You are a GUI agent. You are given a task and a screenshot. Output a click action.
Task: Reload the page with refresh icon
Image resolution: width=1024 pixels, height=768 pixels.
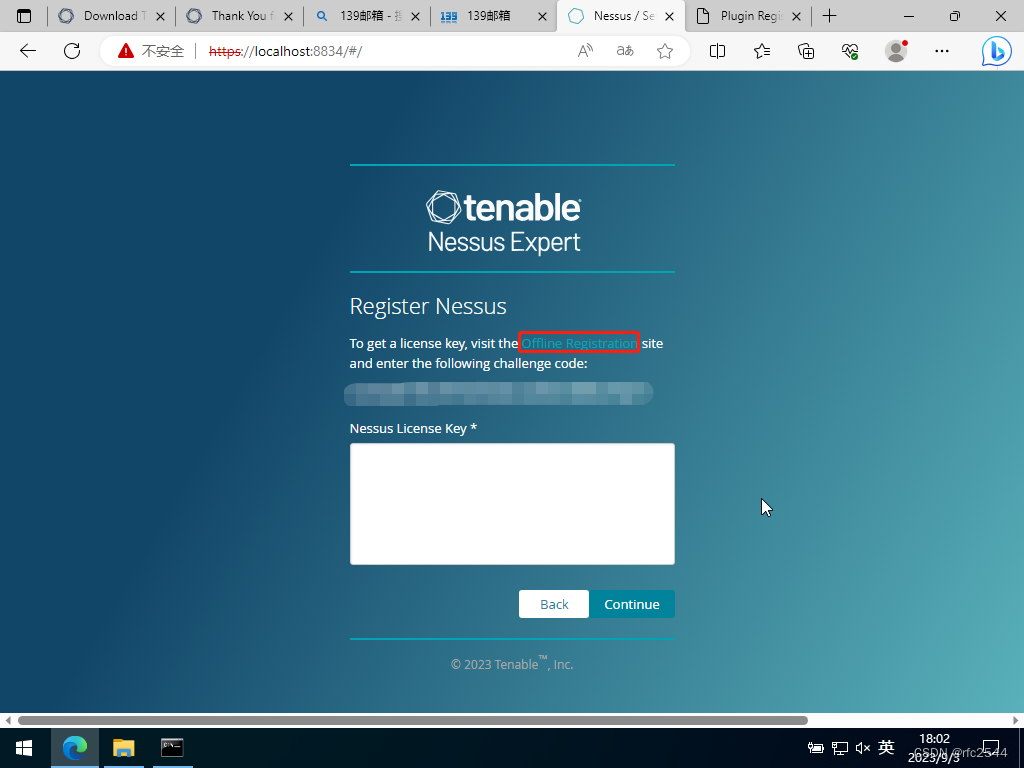click(72, 51)
